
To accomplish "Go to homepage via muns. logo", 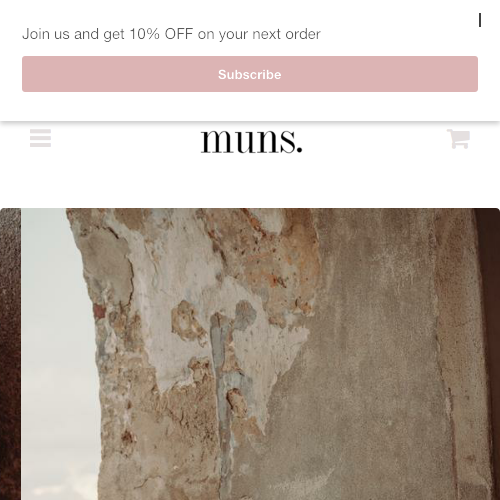I will point(252,141).
